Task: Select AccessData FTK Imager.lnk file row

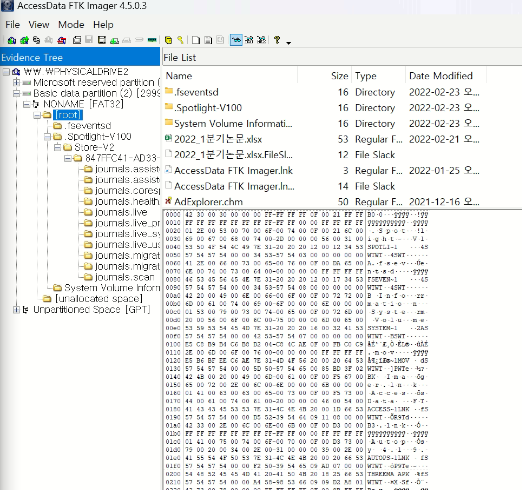Action: click(322, 171)
